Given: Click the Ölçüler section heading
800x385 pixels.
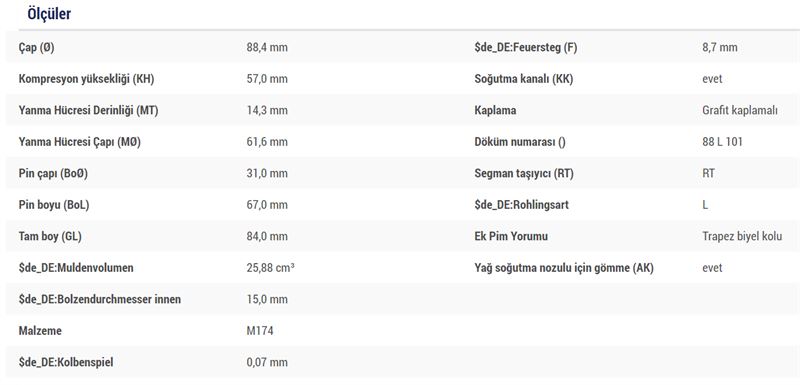Looking at the screenshot, I should coord(49,14).
